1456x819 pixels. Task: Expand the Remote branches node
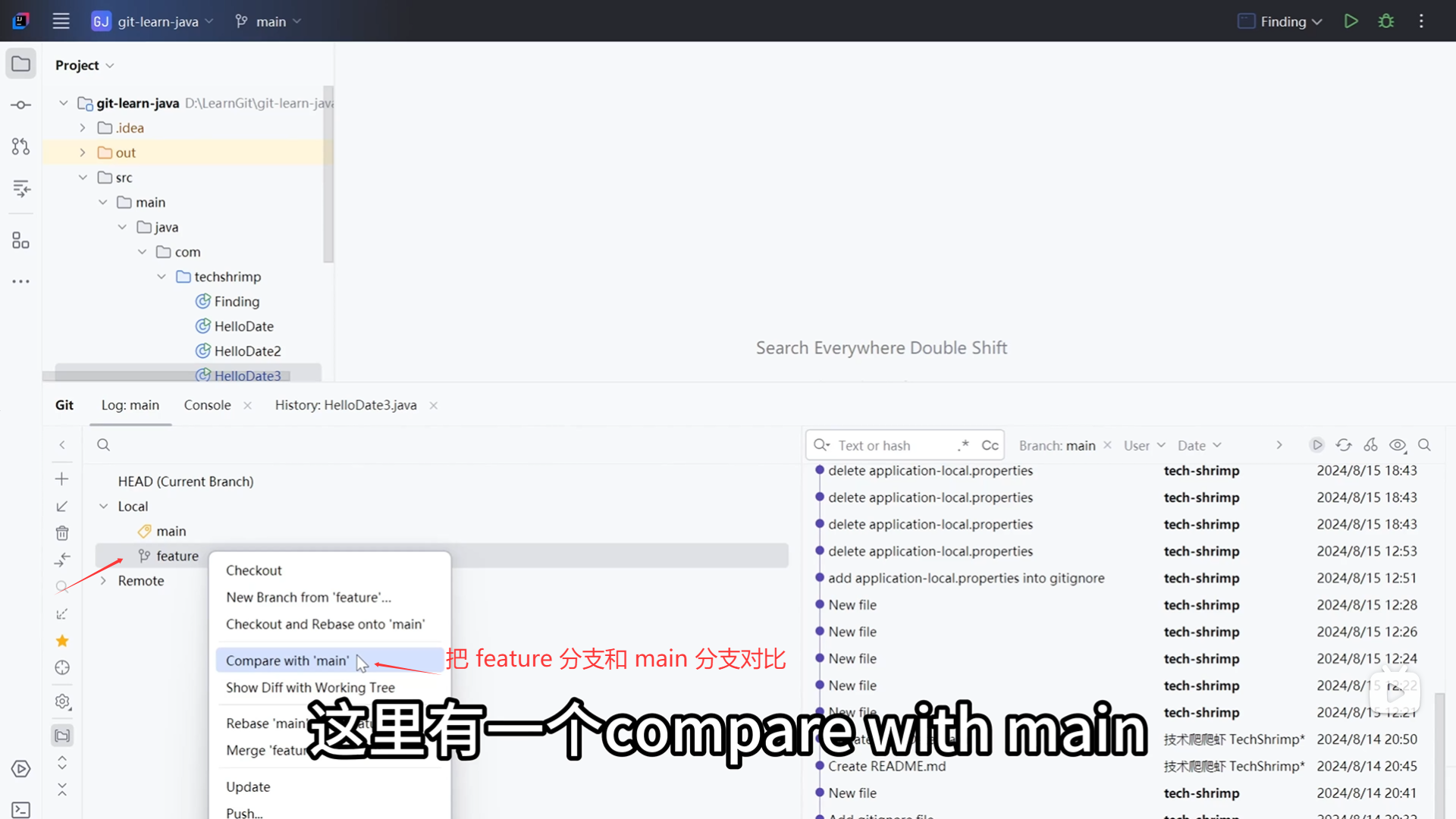click(x=104, y=581)
